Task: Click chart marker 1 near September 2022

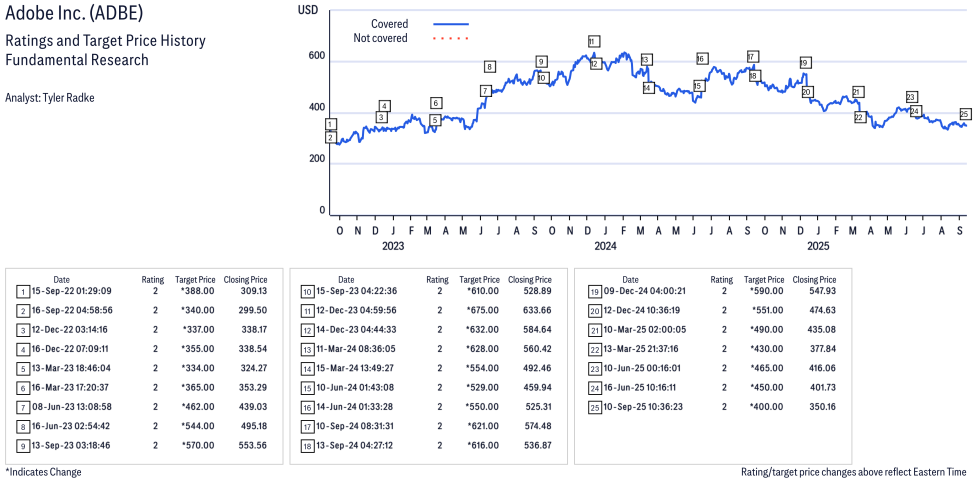Action: (331, 125)
